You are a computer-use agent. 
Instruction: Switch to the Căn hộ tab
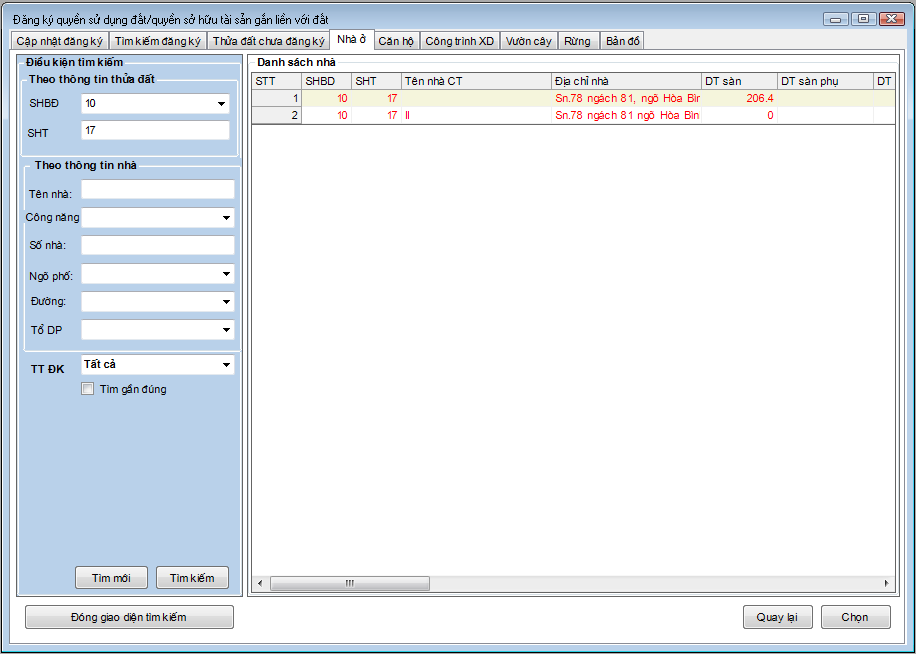396,41
